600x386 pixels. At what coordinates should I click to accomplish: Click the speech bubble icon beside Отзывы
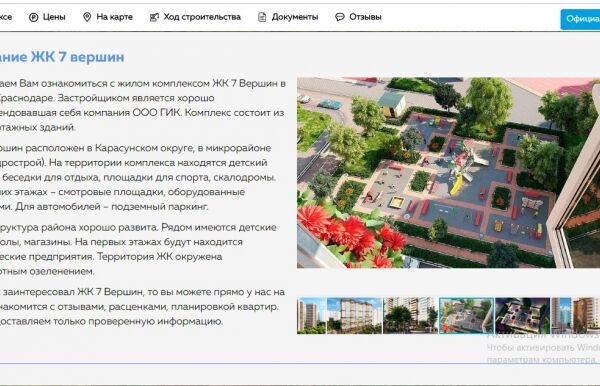[339, 17]
